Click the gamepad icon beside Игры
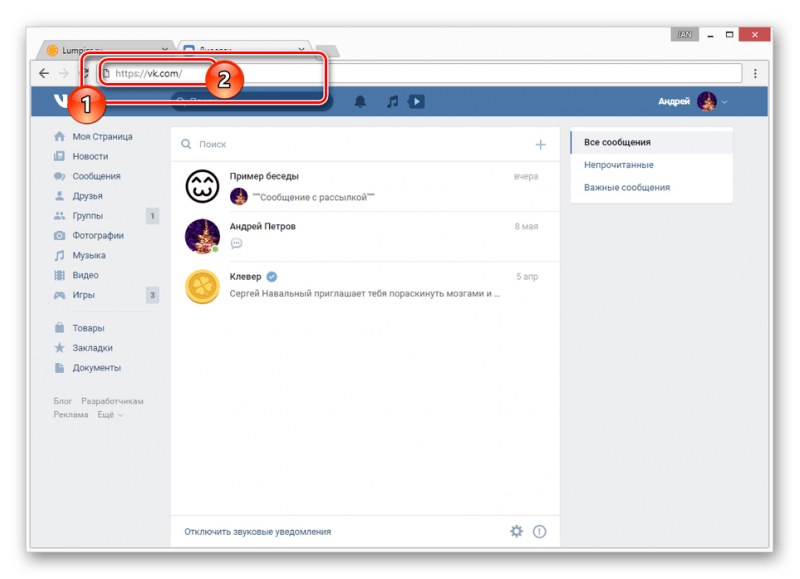The height and width of the screenshot is (579, 800). point(60,295)
